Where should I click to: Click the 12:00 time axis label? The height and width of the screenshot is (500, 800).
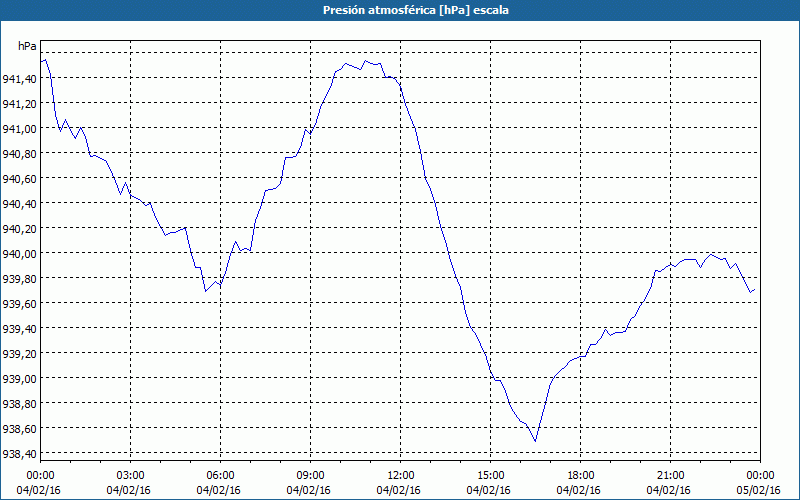[x=401, y=476]
